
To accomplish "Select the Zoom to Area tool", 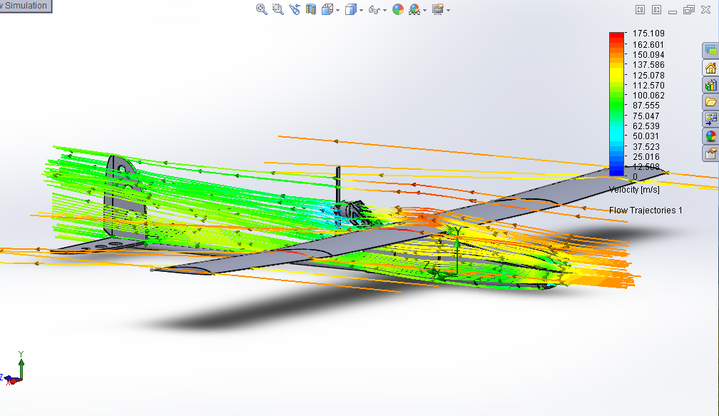I will [x=277, y=9].
